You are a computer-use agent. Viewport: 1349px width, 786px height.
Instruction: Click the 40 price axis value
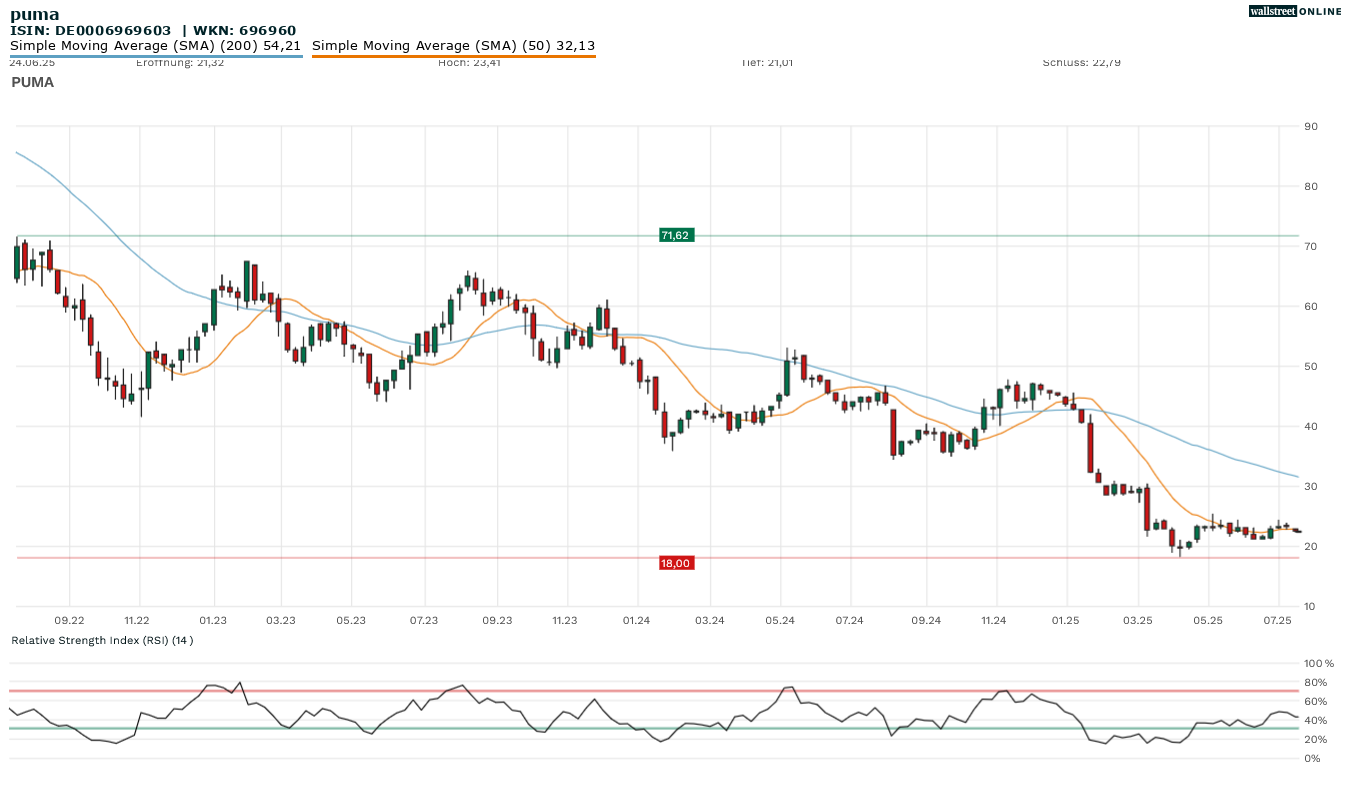(1310, 426)
